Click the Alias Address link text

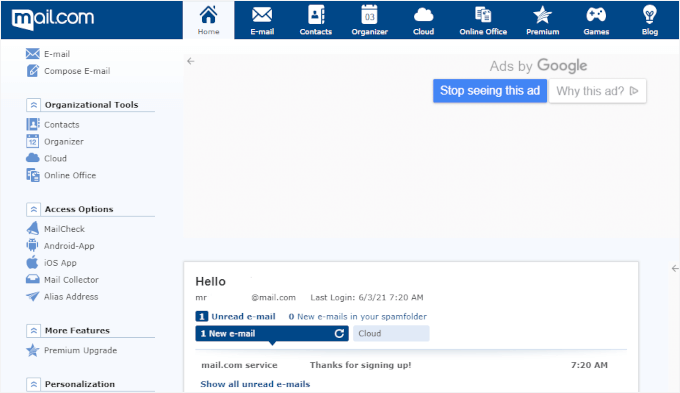[71, 297]
